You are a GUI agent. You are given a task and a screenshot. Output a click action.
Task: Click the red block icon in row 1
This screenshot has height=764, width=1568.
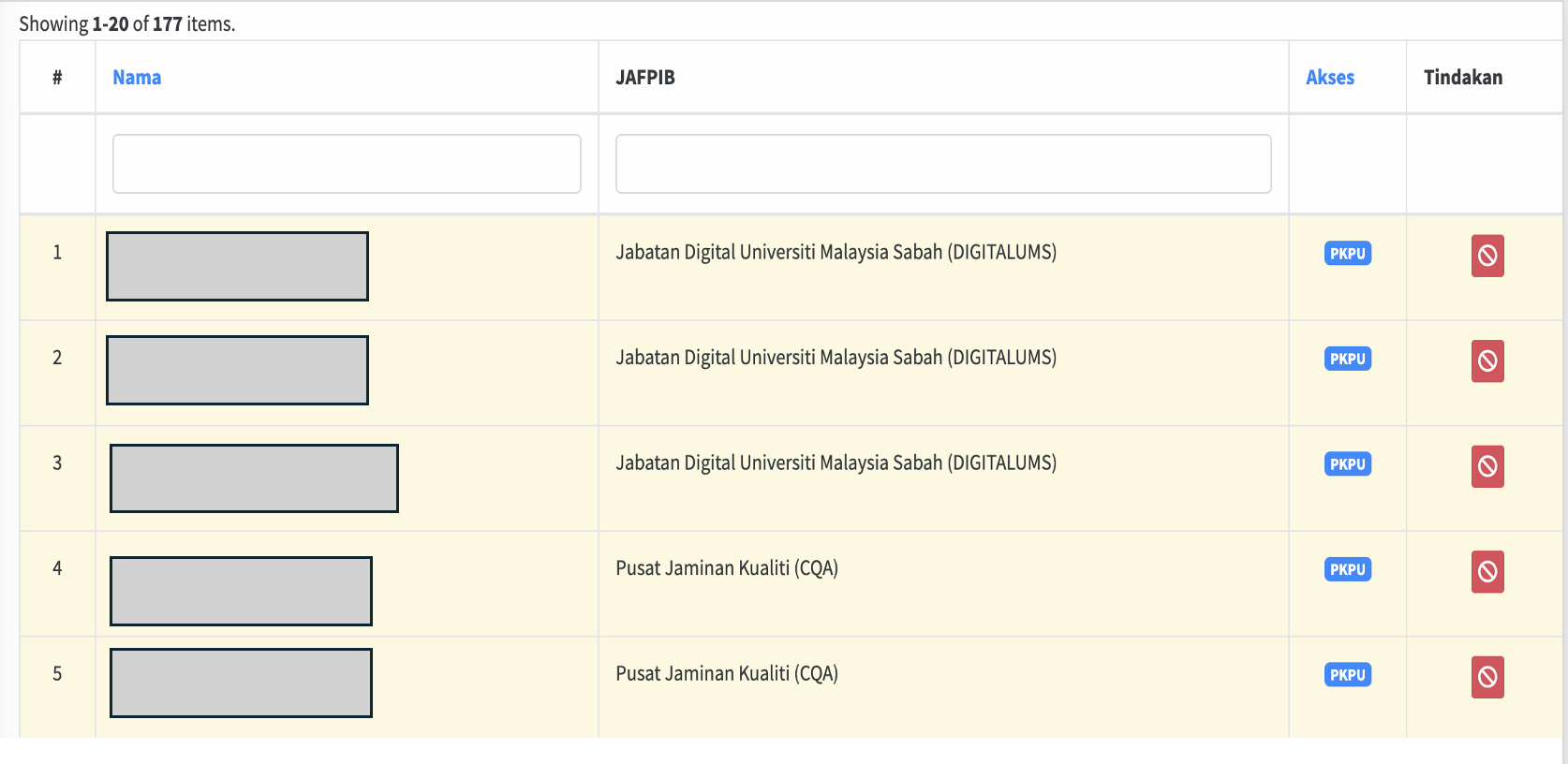click(x=1487, y=256)
